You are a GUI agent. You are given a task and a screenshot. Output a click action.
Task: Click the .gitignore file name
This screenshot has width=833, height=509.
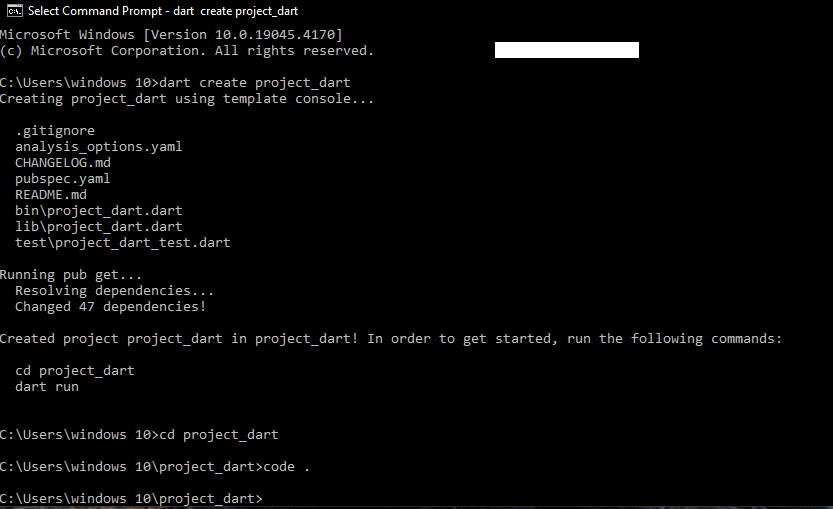coord(55,130)
